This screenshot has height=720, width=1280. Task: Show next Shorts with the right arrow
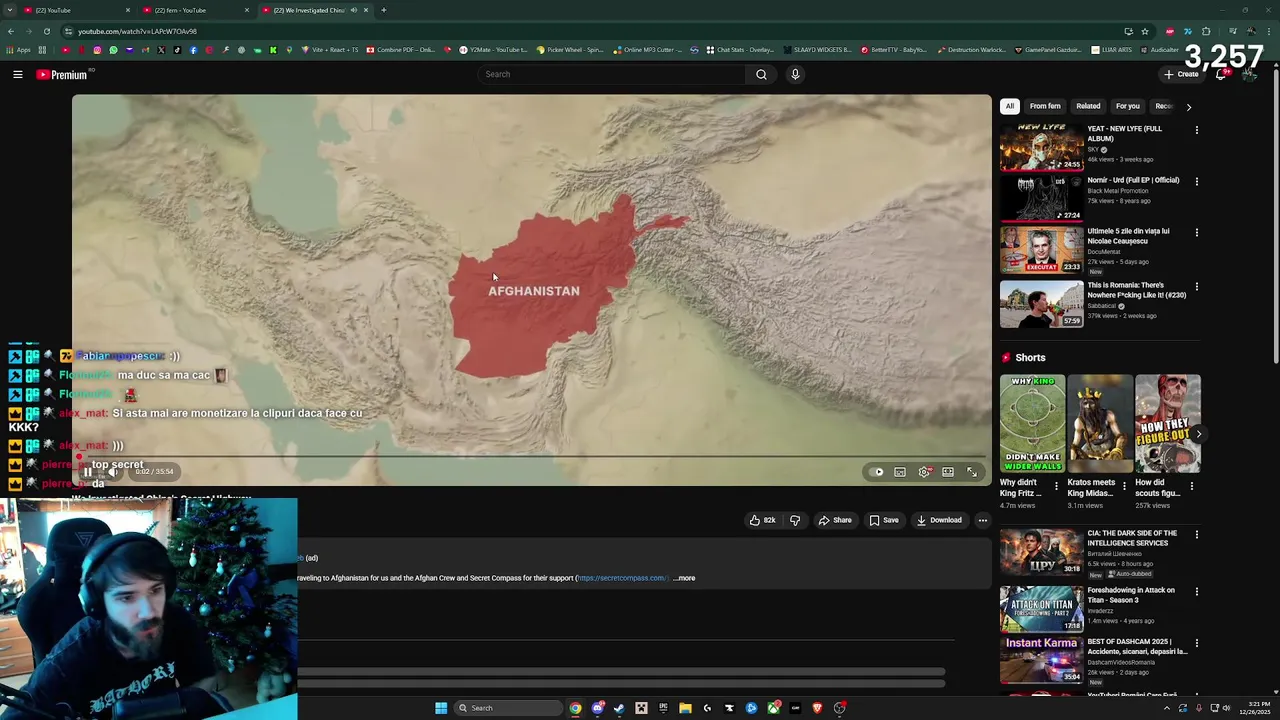pos(1198,433)
